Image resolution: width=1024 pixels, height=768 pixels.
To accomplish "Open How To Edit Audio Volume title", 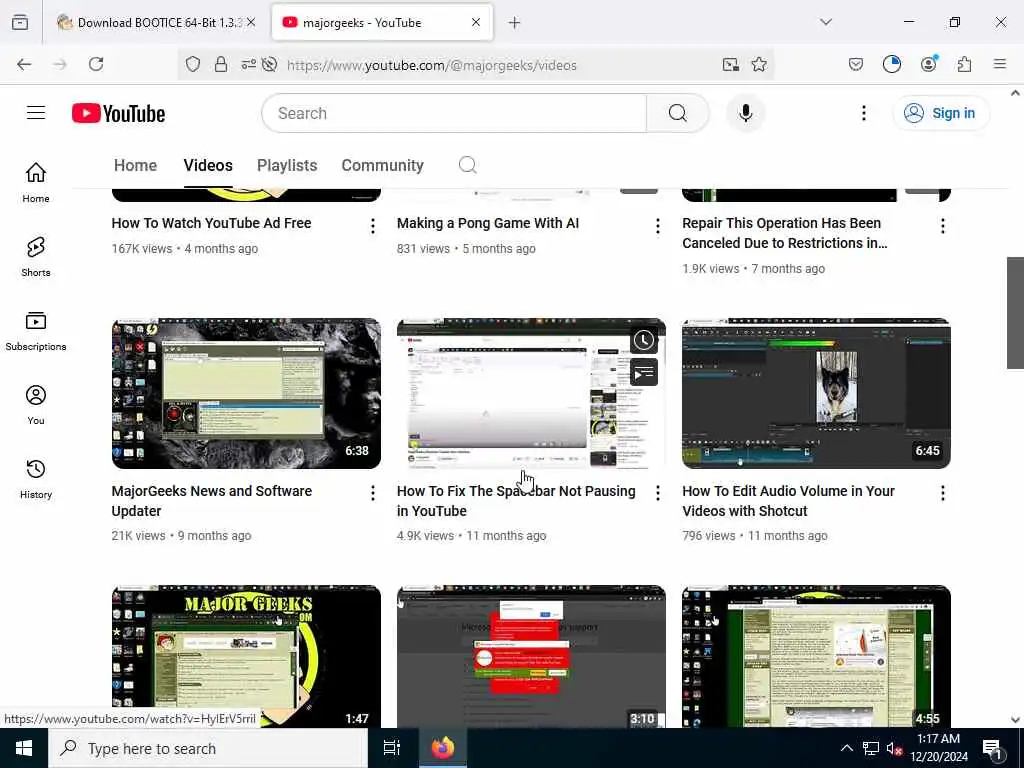I will pyautogui.click(x=788, y=500).
